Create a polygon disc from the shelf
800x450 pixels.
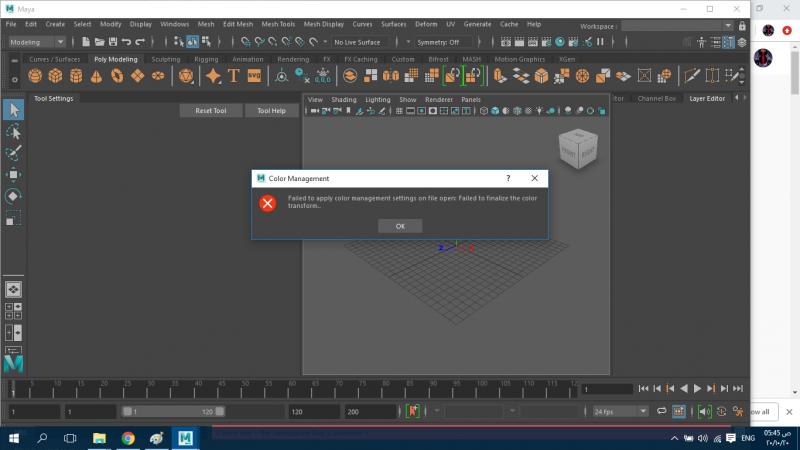coord(158,76)
